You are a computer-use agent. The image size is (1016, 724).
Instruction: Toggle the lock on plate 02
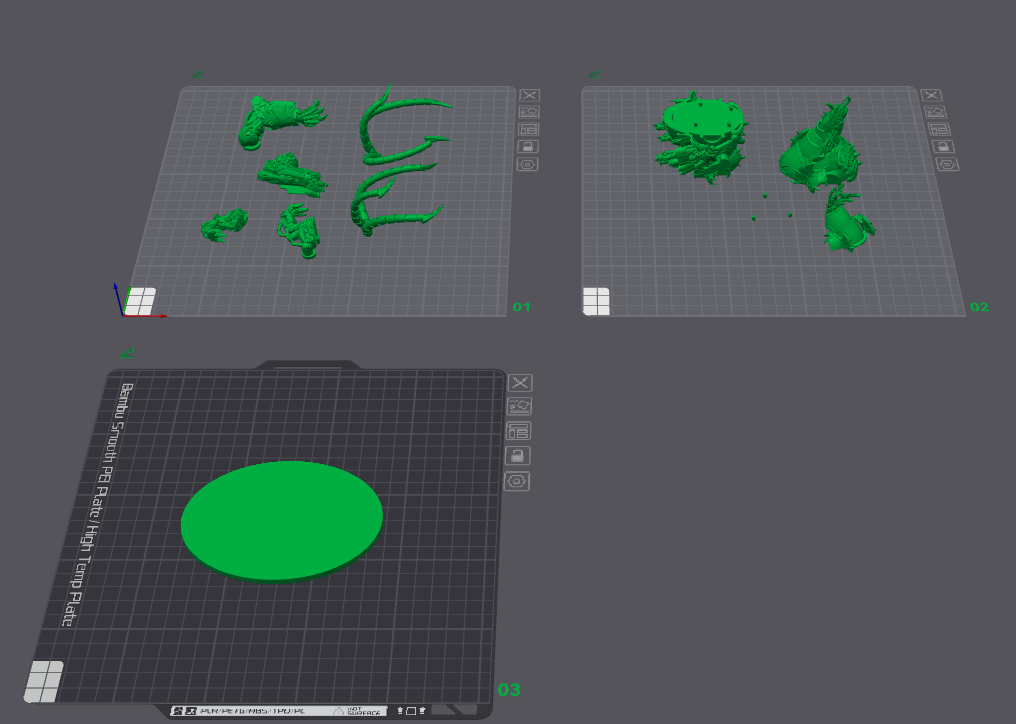pos(942,146)
